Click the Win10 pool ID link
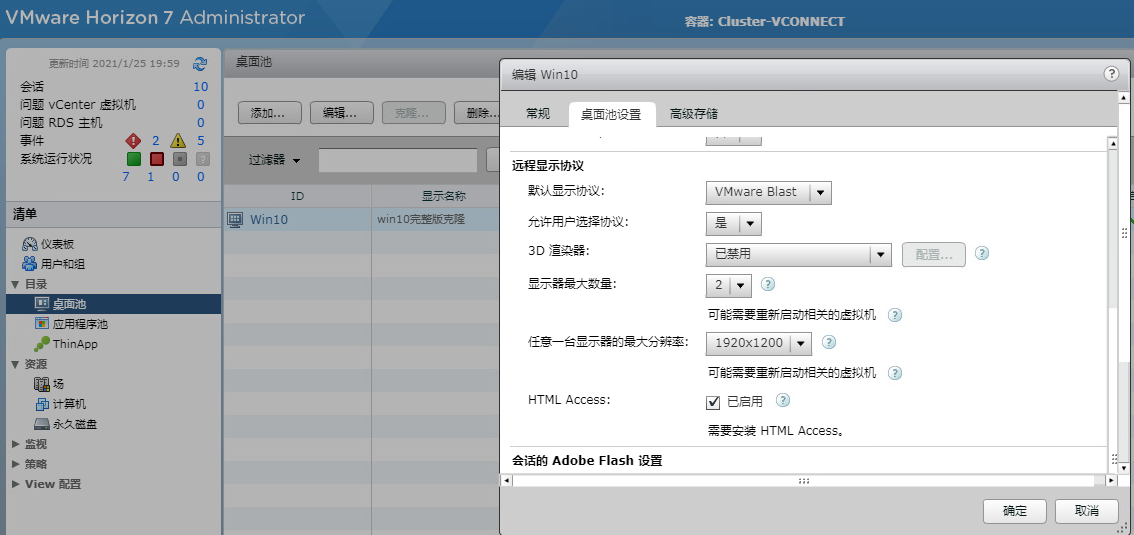This screenshot has height=535, width=1134. [x=269, y=220]
